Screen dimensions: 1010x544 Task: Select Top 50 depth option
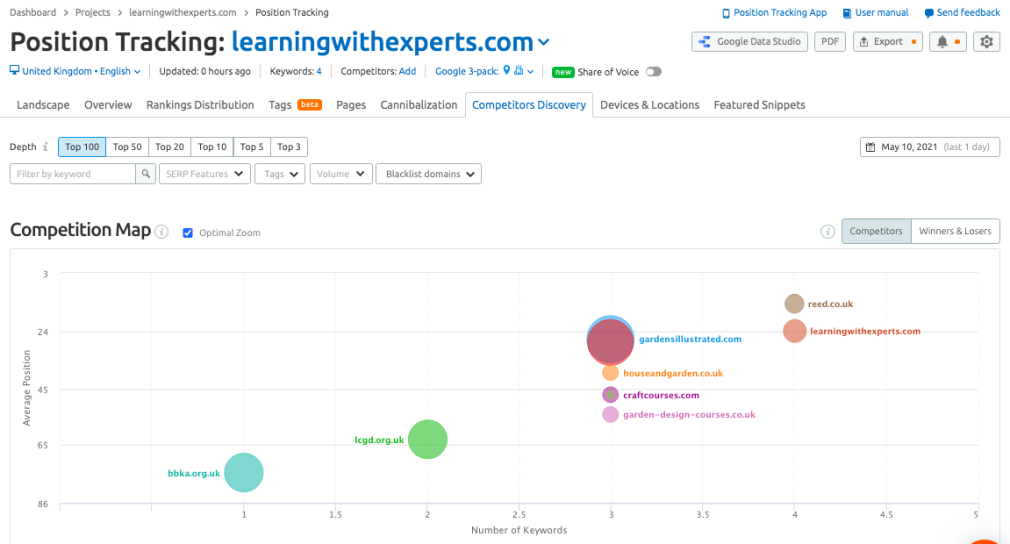coord(127,147)
